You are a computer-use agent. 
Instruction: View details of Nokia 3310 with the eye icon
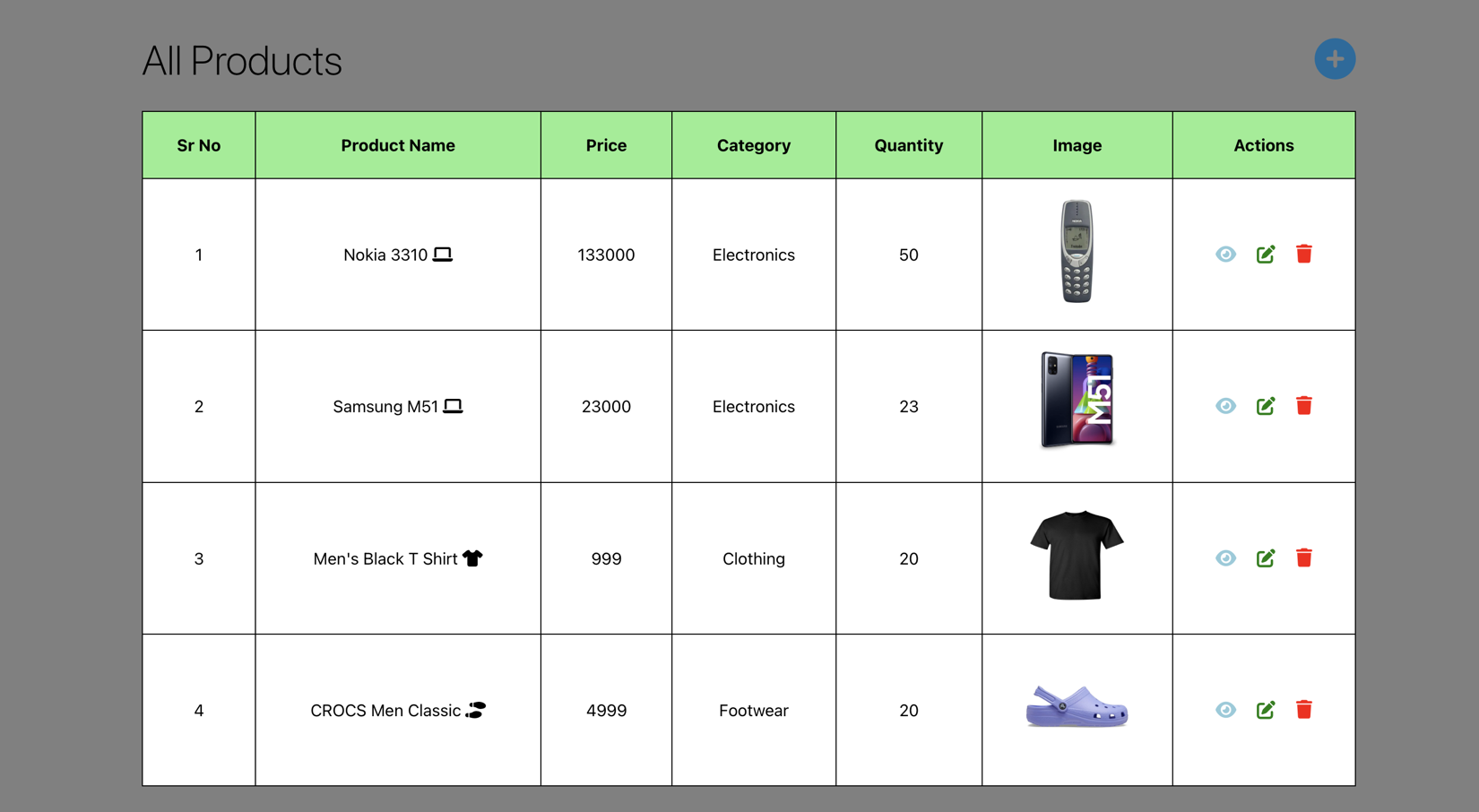pos(1225,255)
